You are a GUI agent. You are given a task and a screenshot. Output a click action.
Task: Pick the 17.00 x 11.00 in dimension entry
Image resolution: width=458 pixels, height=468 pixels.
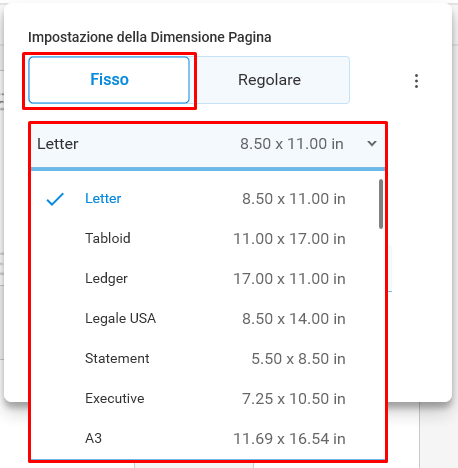click(x=289, y=279)
